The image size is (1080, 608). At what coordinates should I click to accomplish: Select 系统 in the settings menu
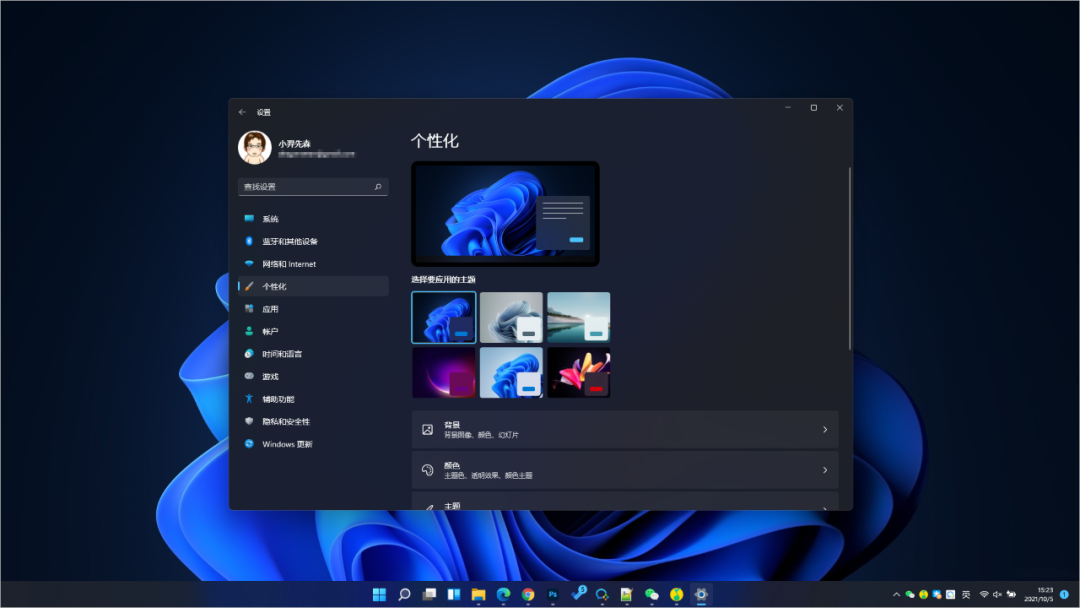270,219
